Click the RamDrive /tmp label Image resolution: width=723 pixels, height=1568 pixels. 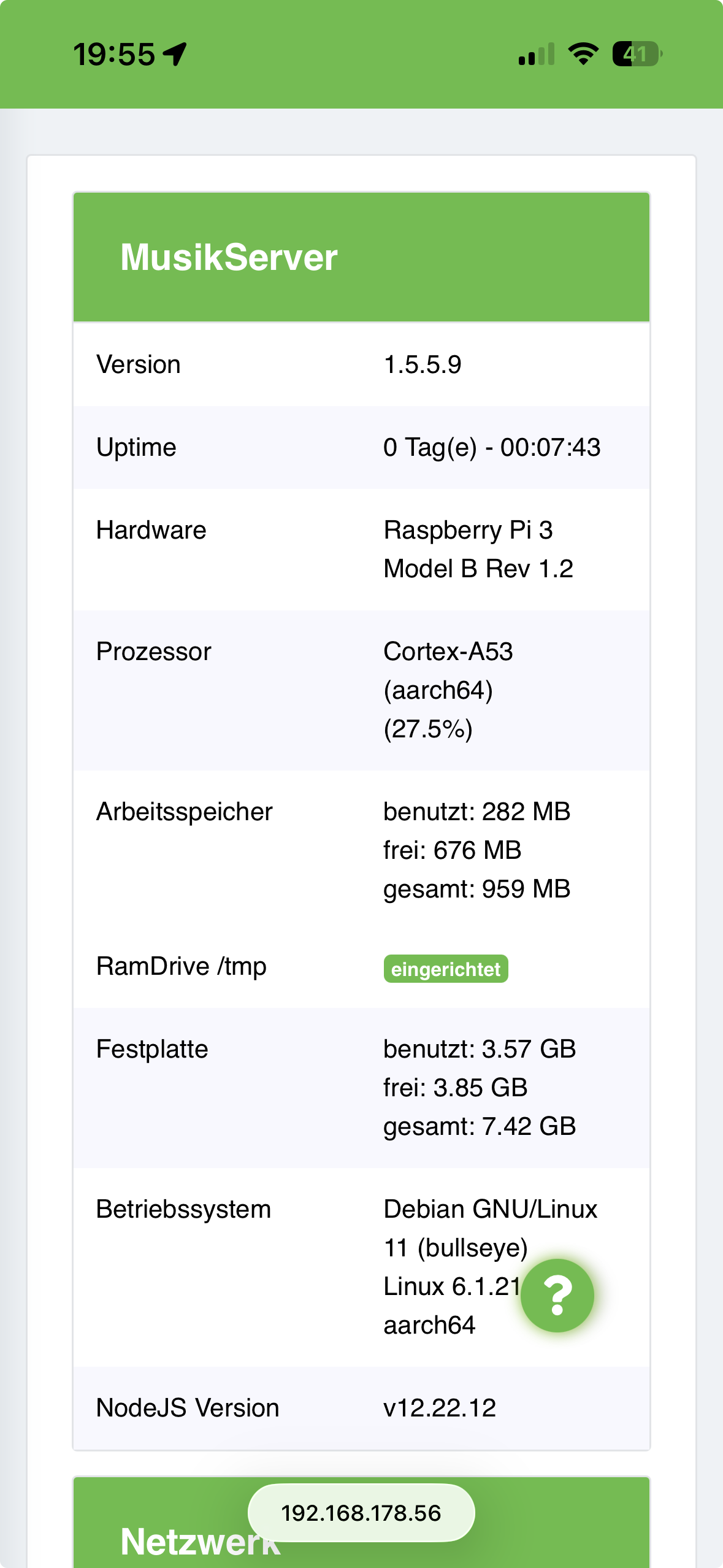click(x=182, y=966)
